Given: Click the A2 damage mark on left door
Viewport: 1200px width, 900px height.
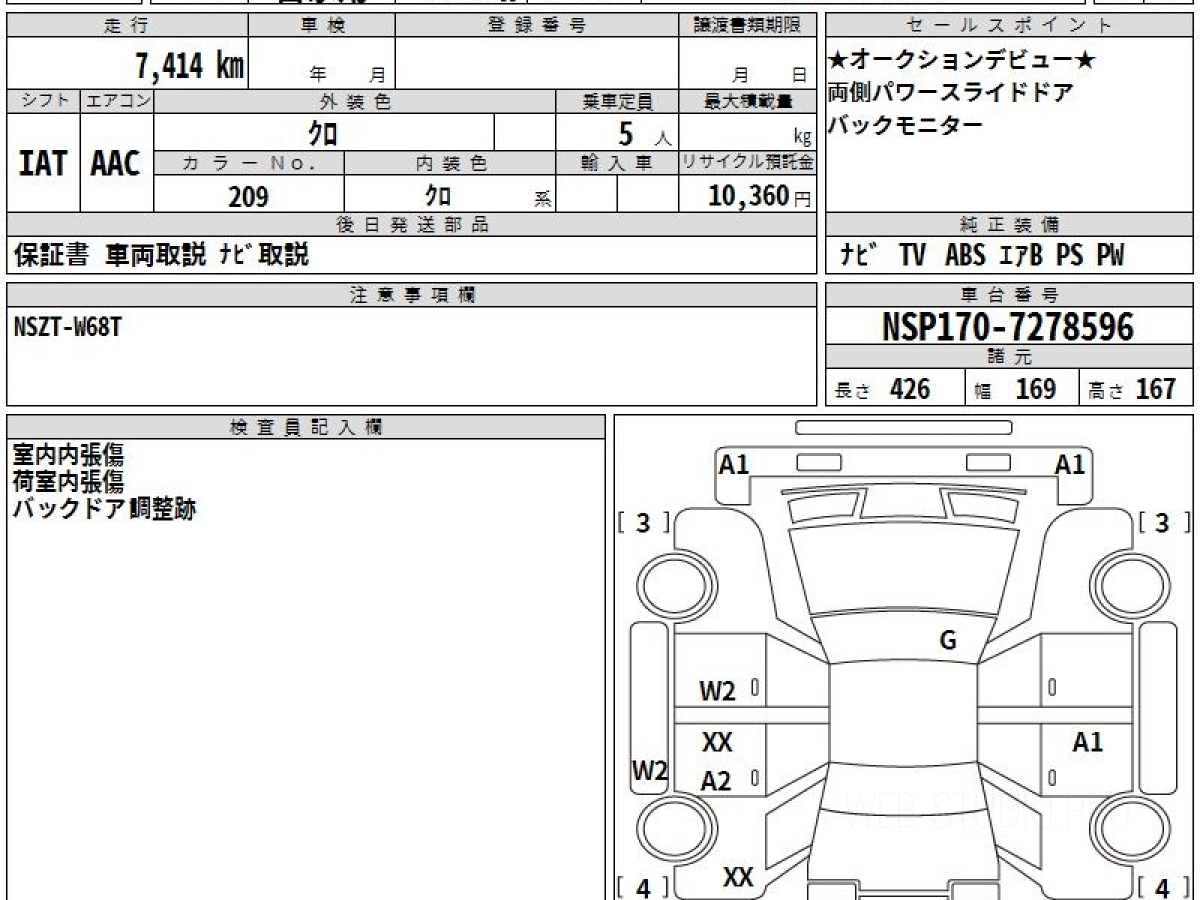Looking at the screenshot, I should point(716,782).
